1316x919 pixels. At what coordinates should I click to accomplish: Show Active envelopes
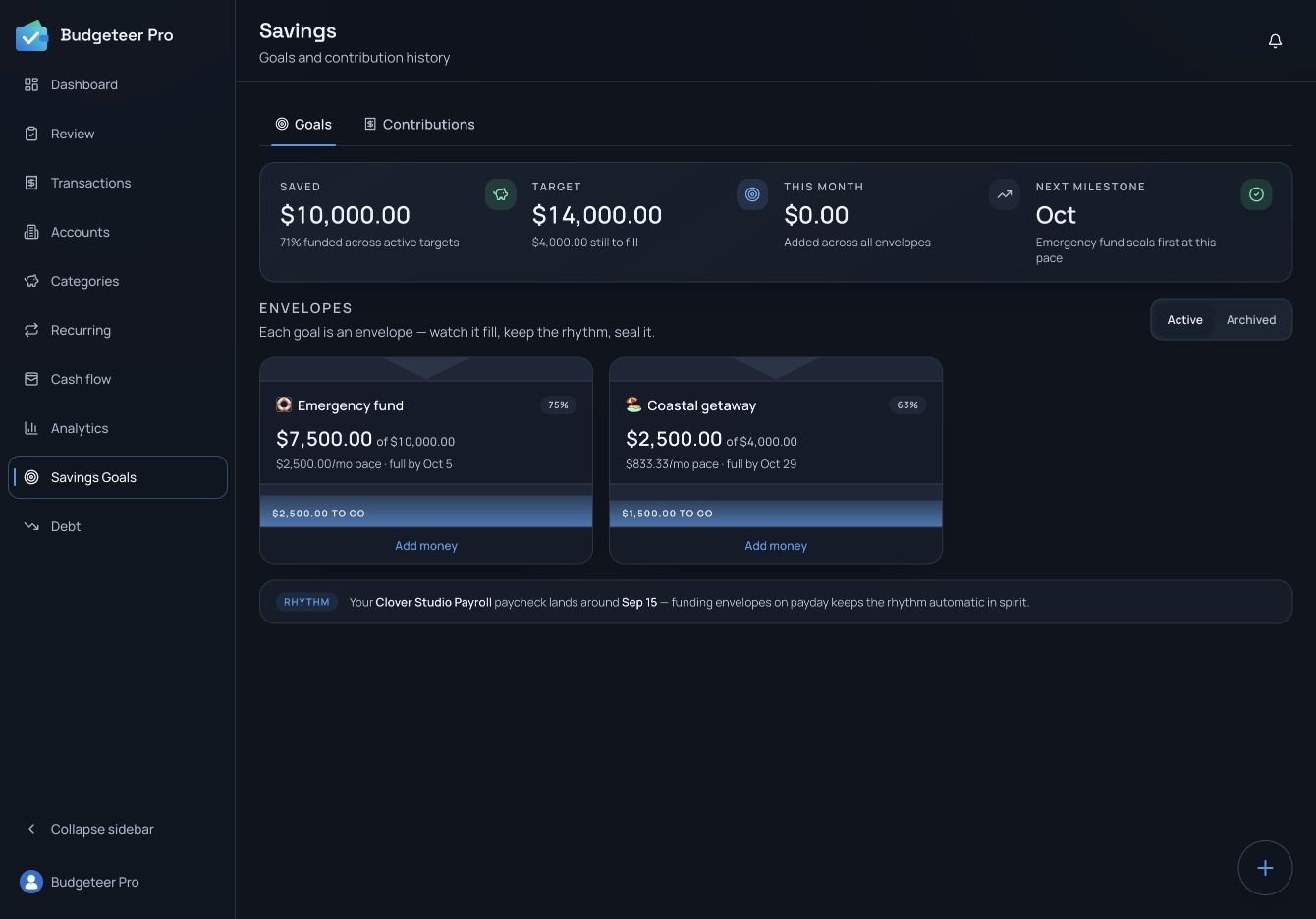(1184, 320)
